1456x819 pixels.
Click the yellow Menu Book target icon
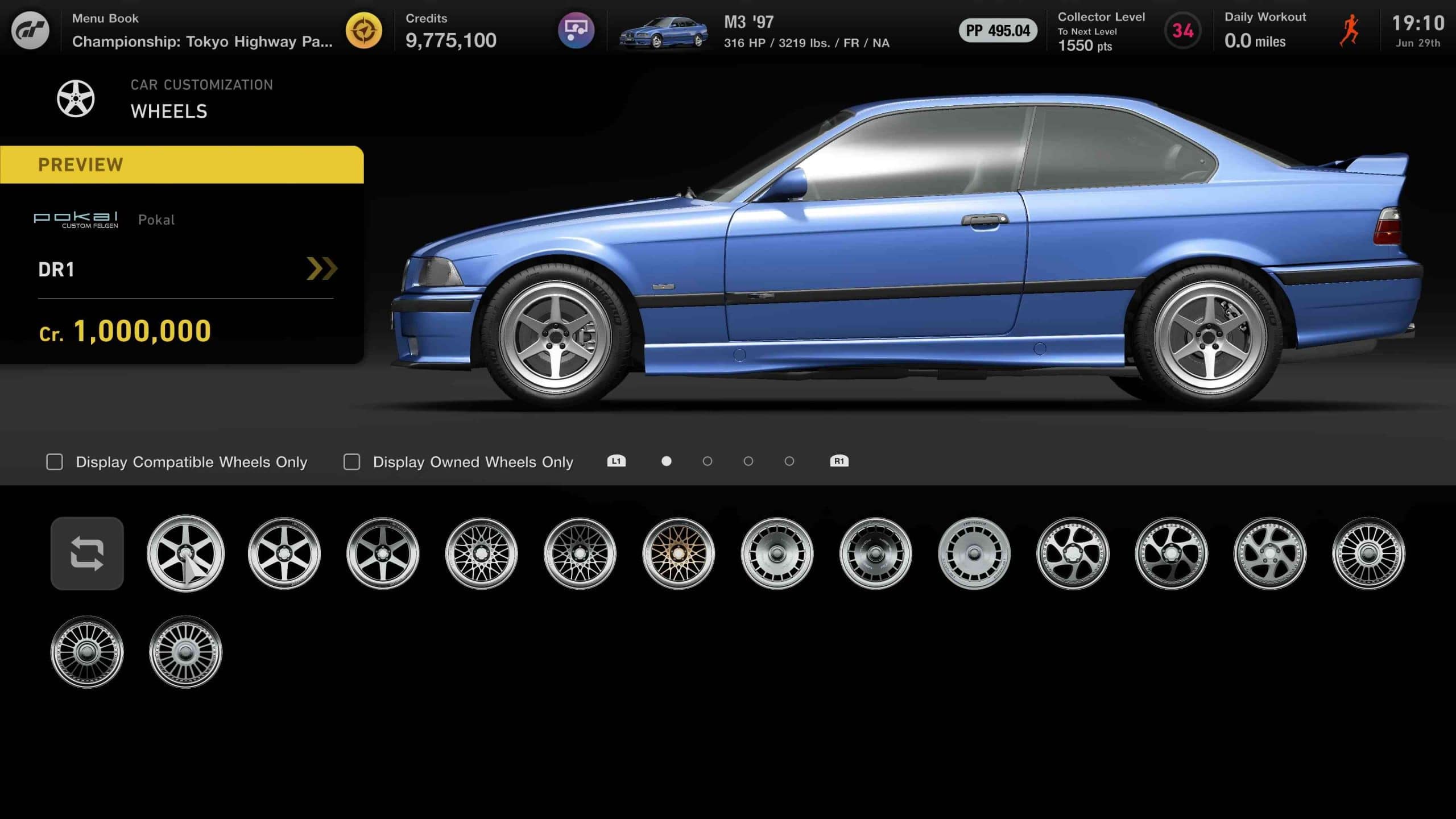point(364,30)
